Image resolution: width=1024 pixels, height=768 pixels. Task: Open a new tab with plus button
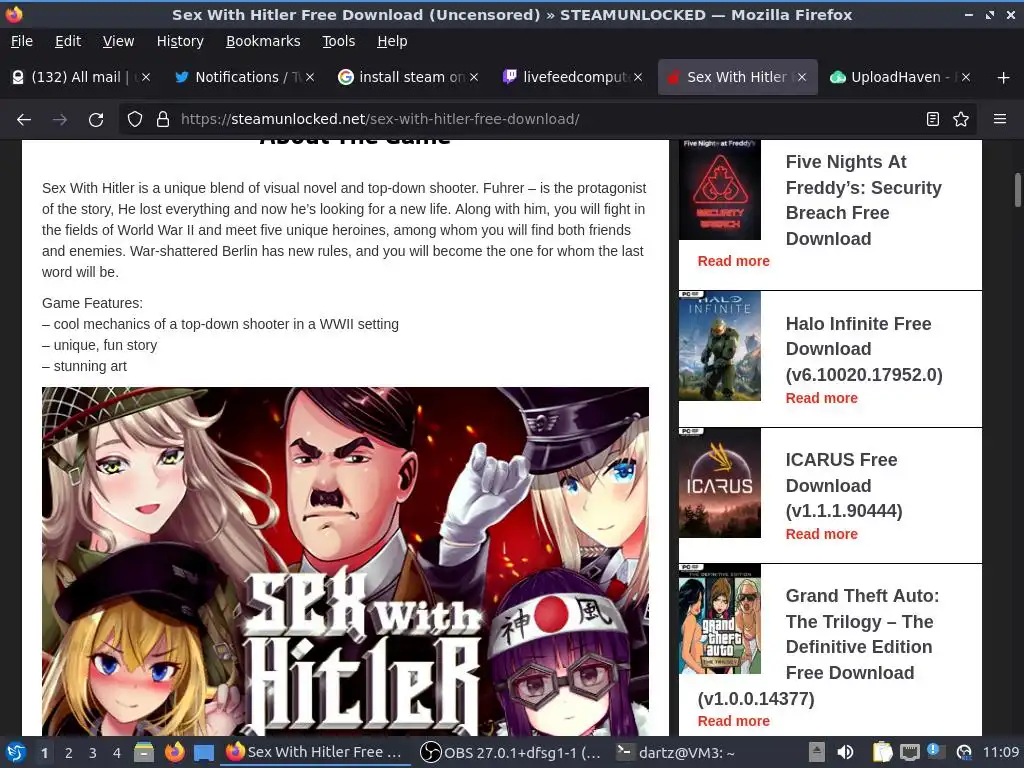pos(1004,78)
